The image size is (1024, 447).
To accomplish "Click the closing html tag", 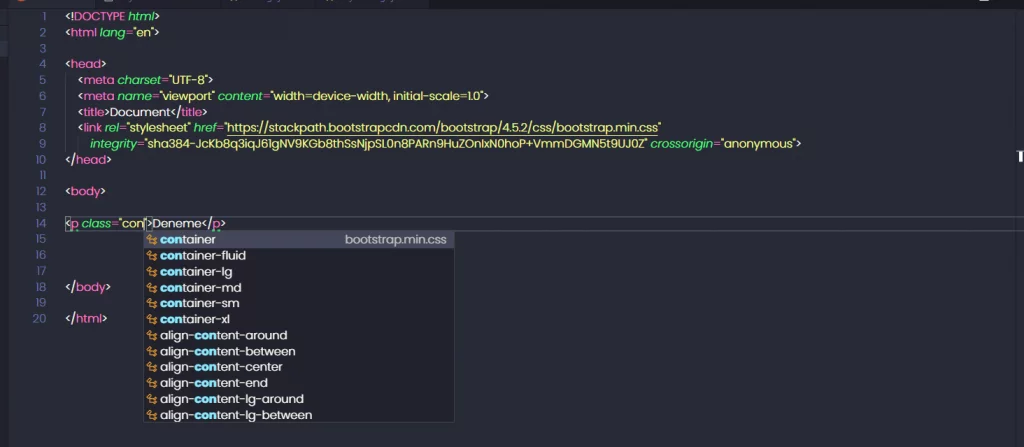I will [x=86, y=319].
